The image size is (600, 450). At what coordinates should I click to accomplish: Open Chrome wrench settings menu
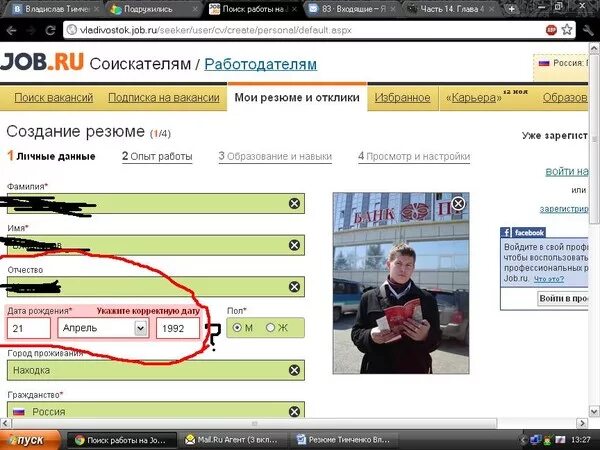click(x=588, y=30)
